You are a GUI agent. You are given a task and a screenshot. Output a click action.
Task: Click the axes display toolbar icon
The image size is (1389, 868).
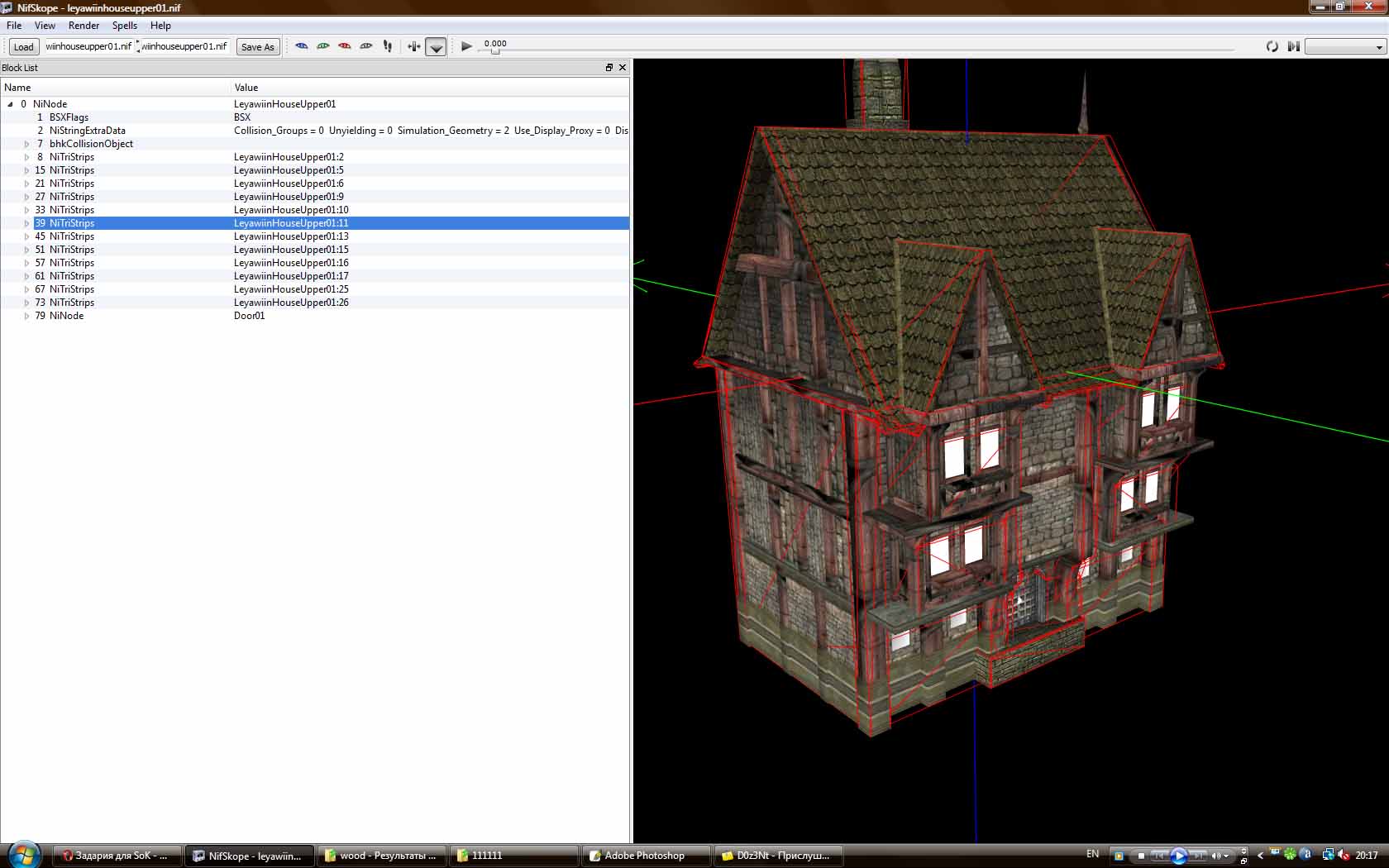tap(414, 46)
